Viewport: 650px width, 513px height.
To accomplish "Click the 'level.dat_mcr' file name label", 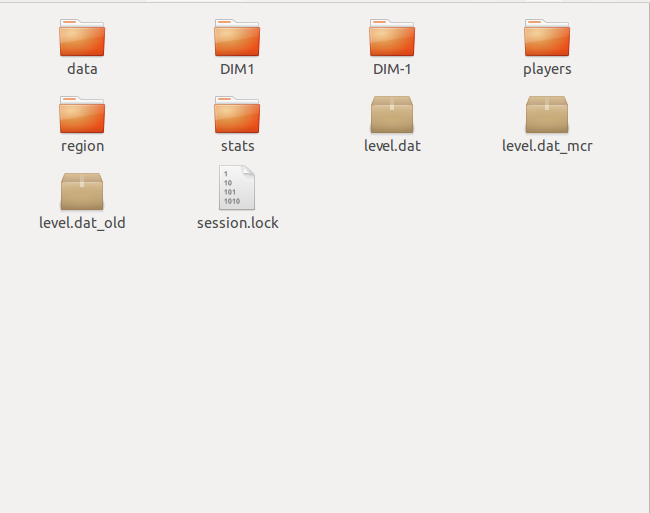I will (547, 146).
